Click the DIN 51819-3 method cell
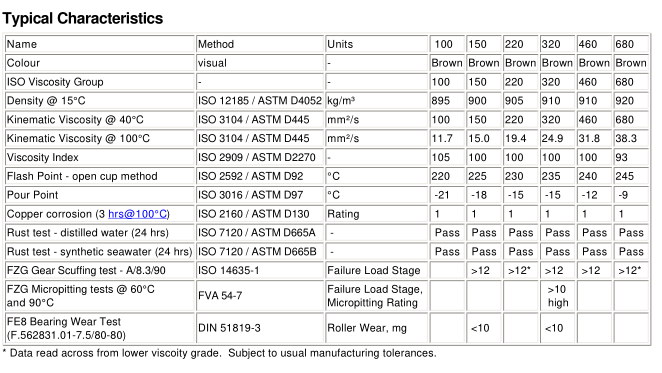The width and height of the screenshot is (662, 373). (x=260, y=328)
